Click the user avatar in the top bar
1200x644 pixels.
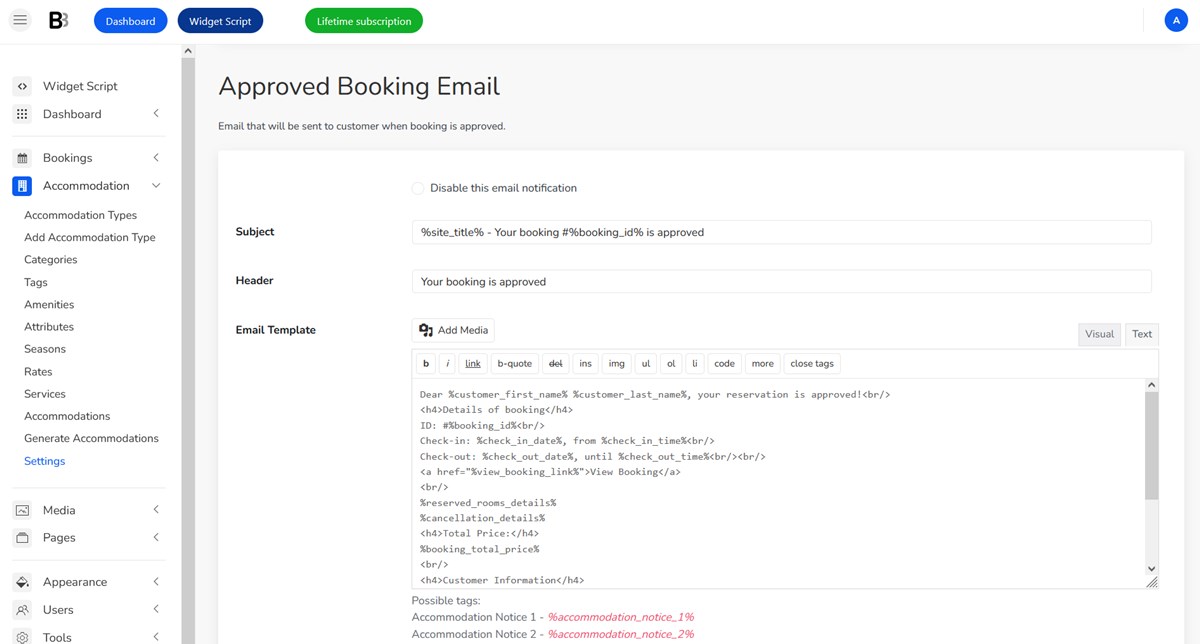point(1176,19)
